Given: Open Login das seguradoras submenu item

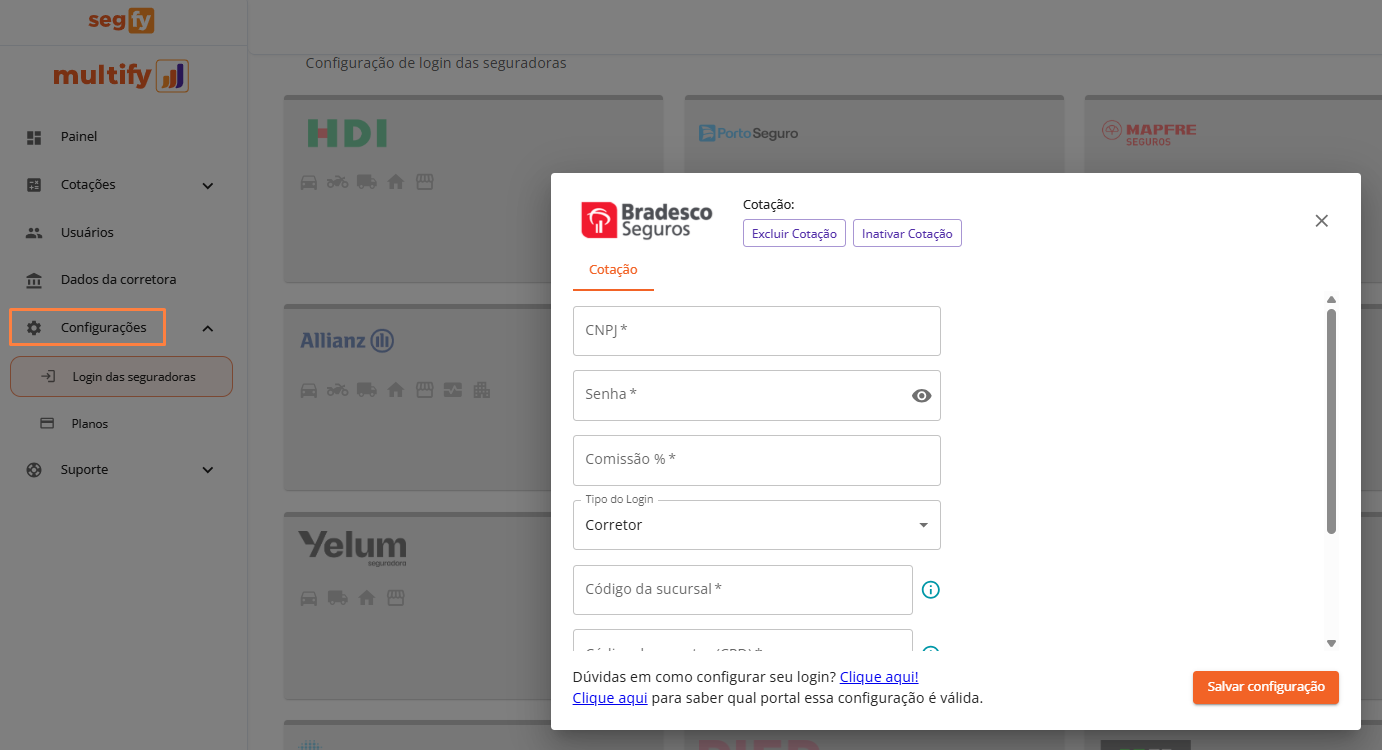Looking at the screenshot, I should (121, 377).
